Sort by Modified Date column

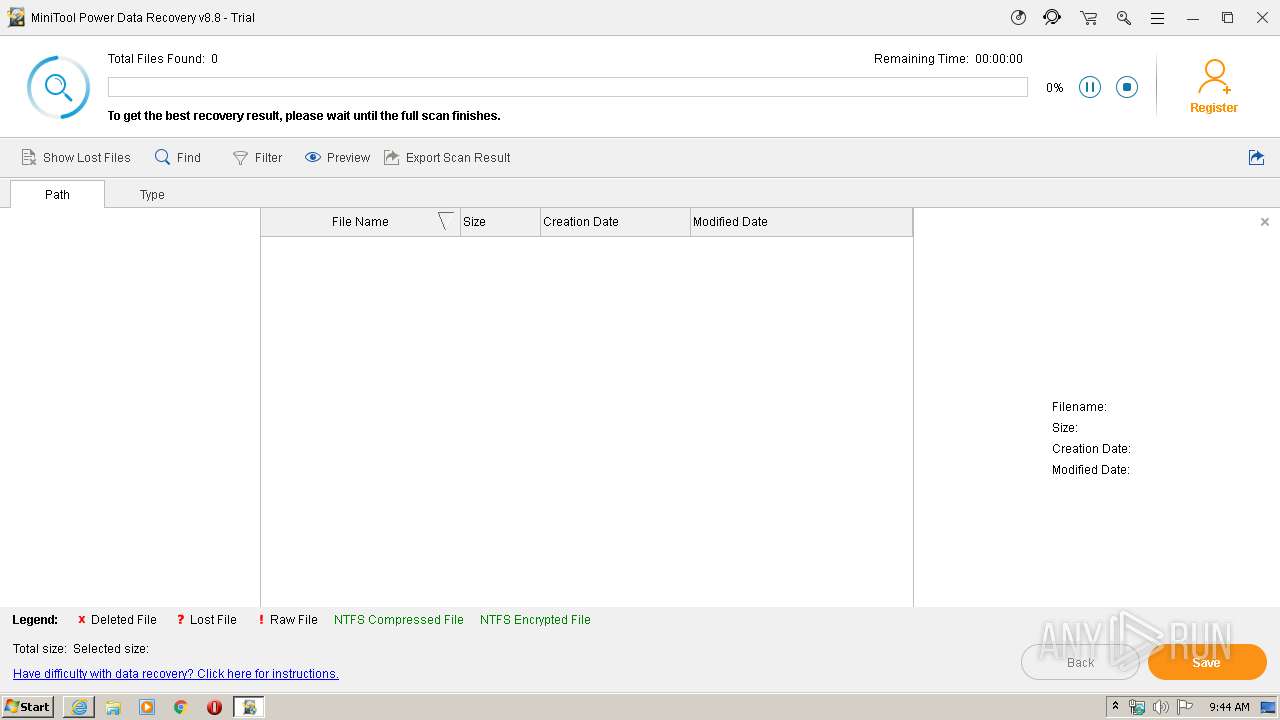pyautogui.click(x=801, y=222)
